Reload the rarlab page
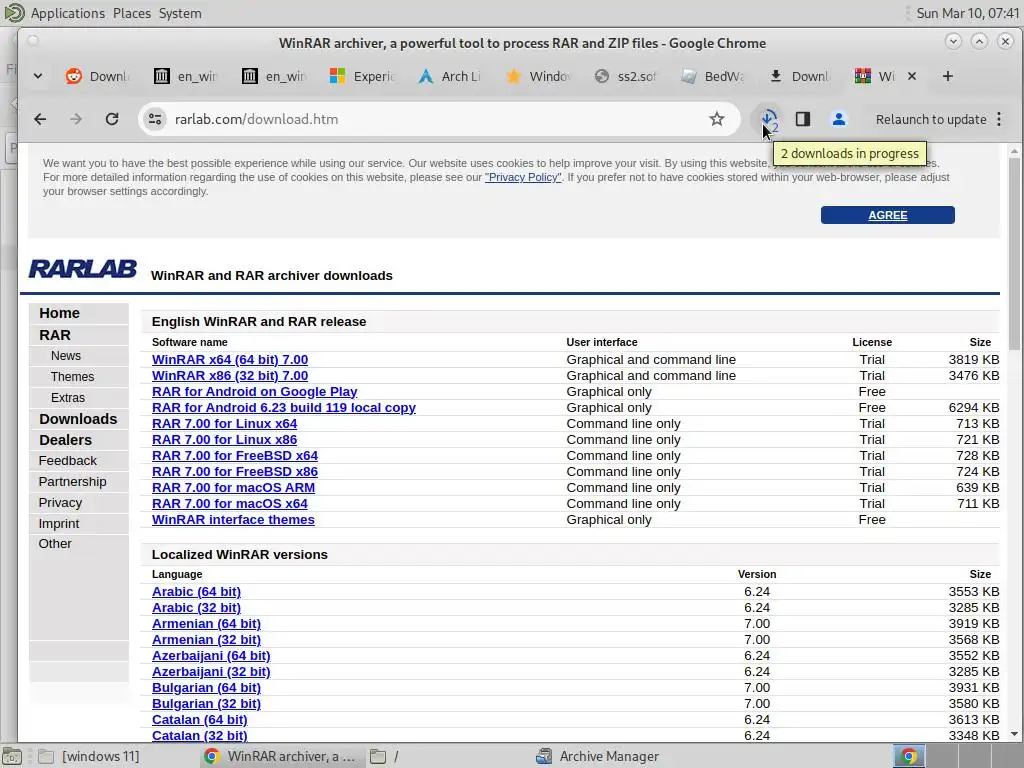 coord(112,119)
